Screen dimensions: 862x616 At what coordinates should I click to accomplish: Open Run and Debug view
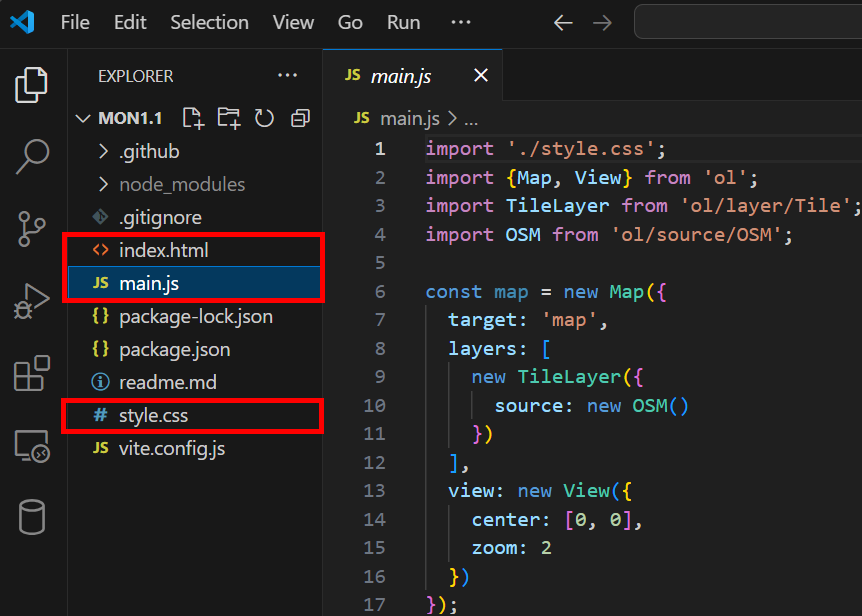tap(31, 301)
